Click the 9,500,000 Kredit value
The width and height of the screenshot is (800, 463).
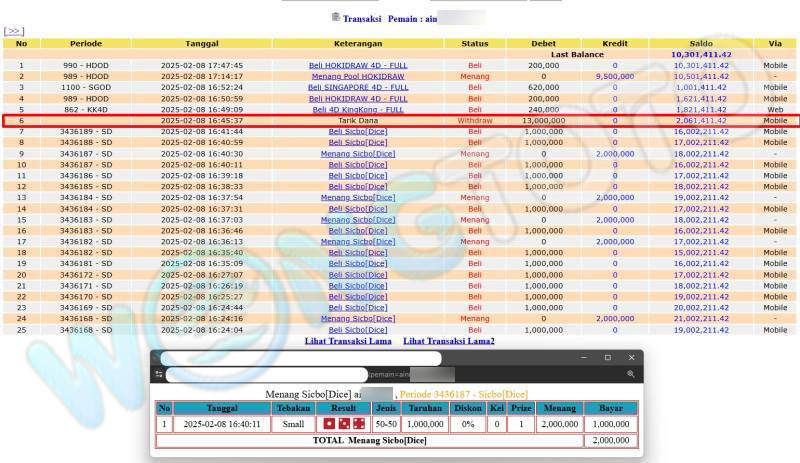pyautogui.click(x=615, y=76)
